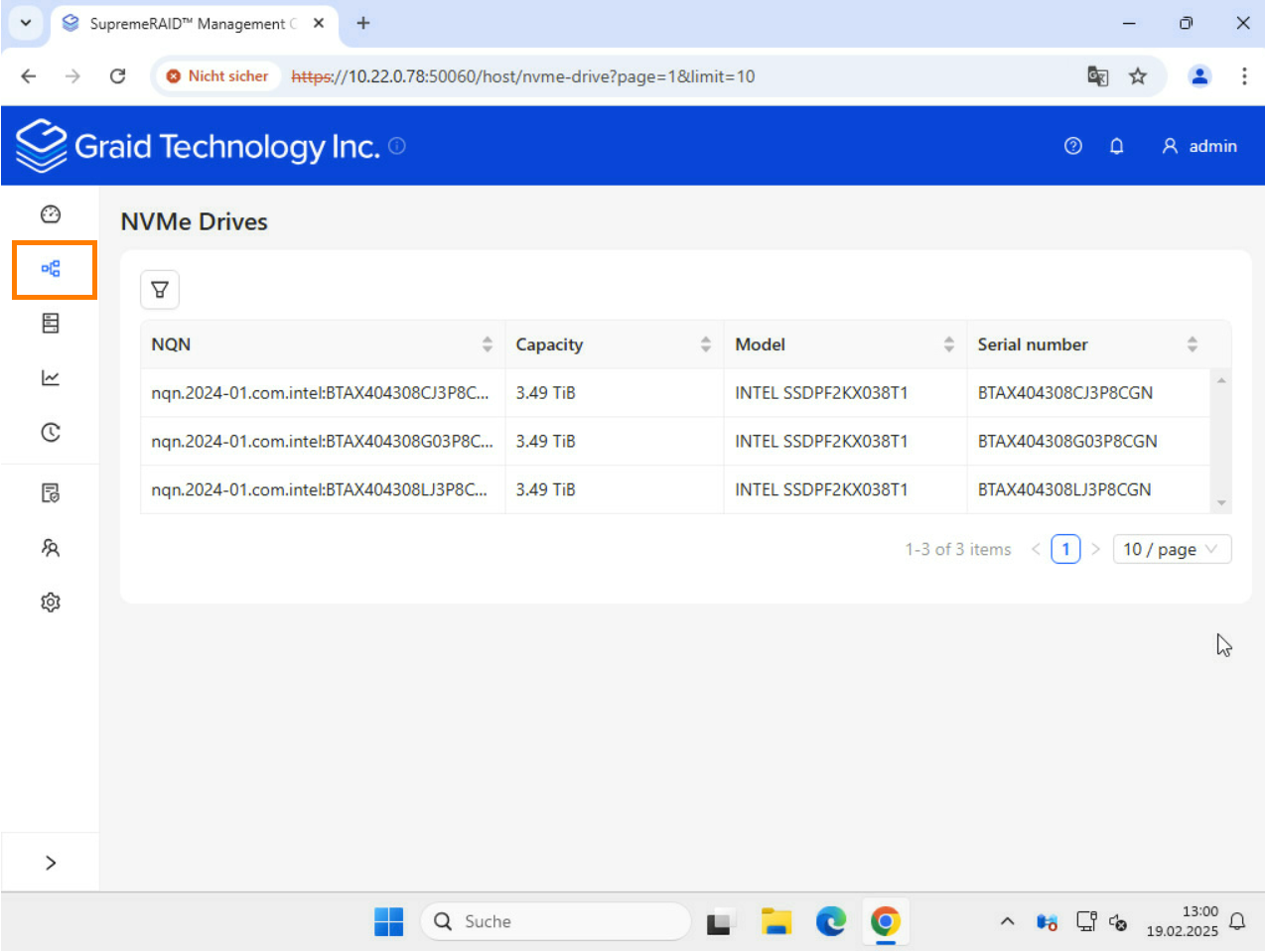Screen dimensions: 1265x952
Task: Open the 10 / page size dropdown
Action: coord(1172,549)
